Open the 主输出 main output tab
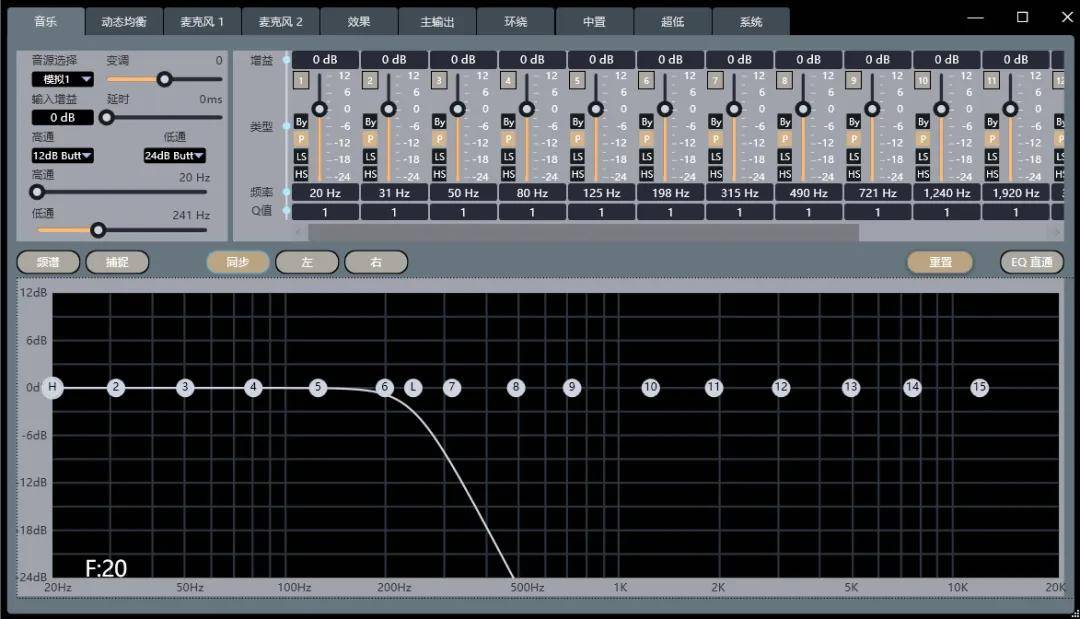Viewport: 1080px width, 619px height. coord(437,22)
